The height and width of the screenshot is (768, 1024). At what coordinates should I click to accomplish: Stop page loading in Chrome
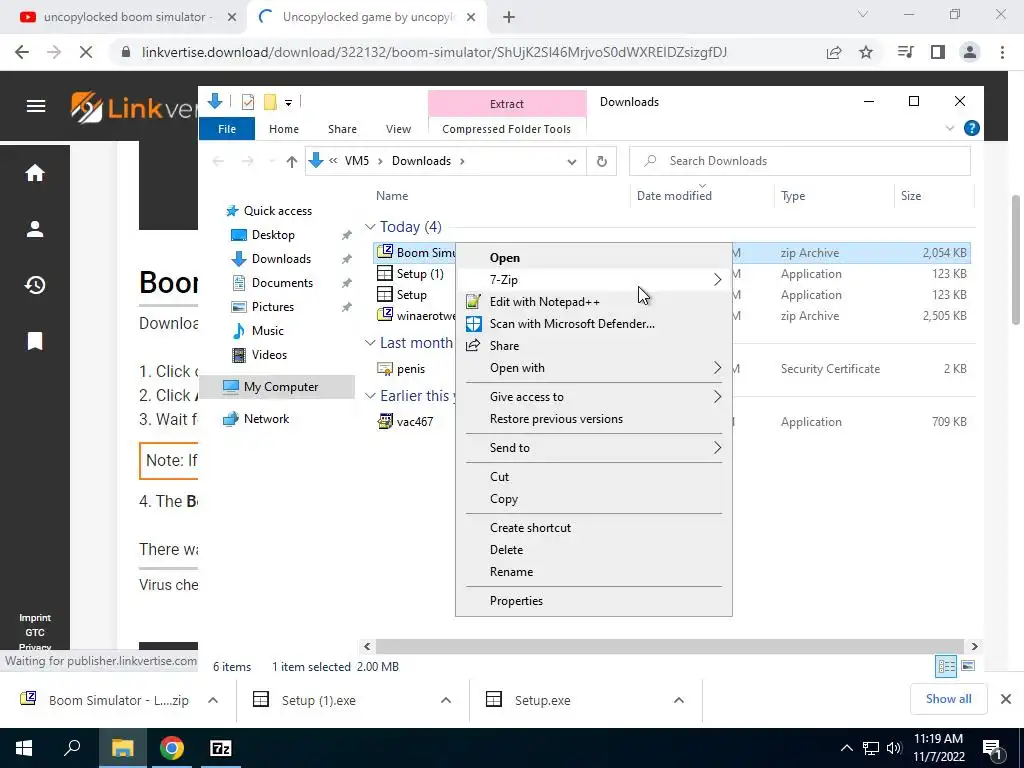(86, 52)
